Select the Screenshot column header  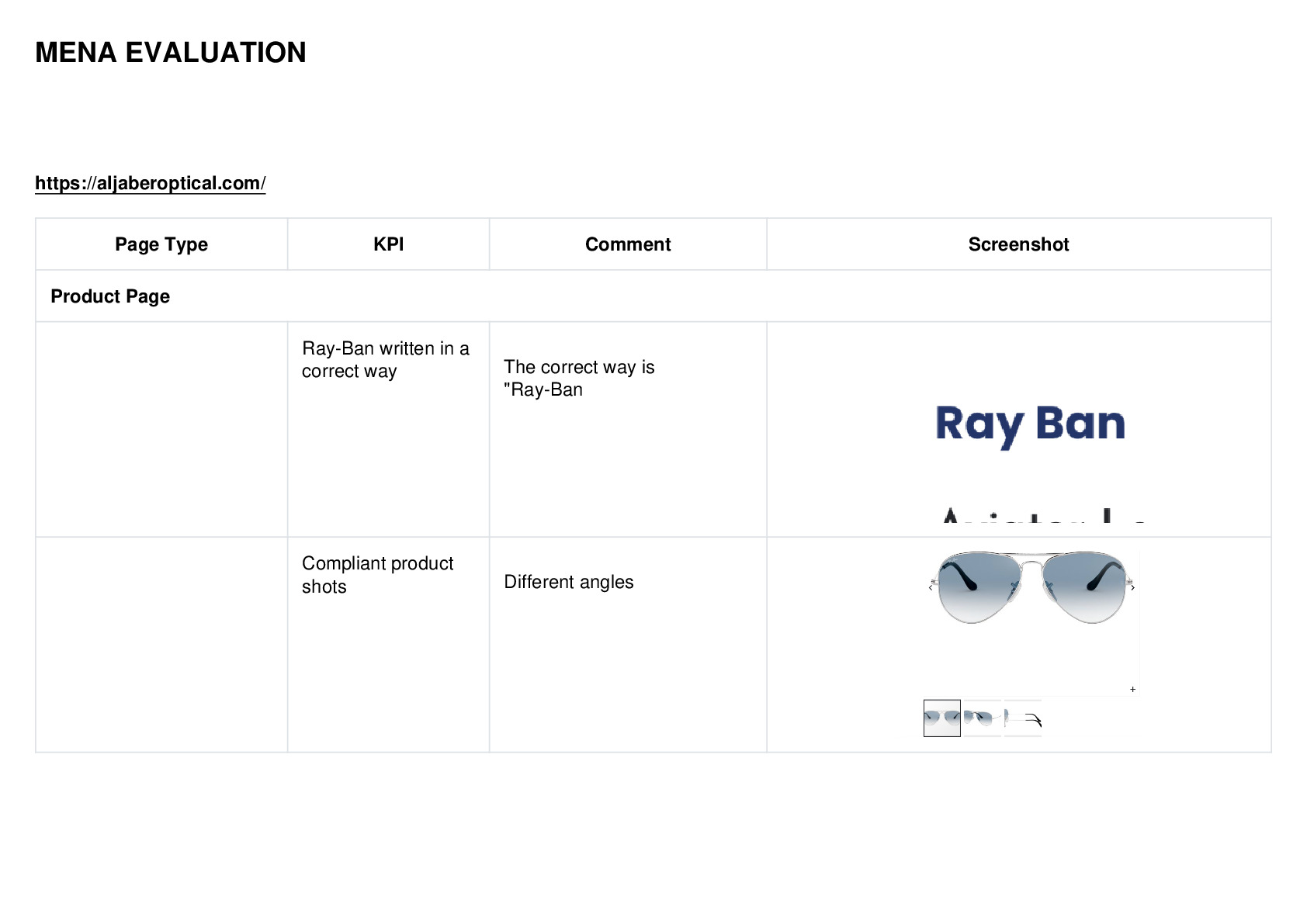(x=1018, y=244)
